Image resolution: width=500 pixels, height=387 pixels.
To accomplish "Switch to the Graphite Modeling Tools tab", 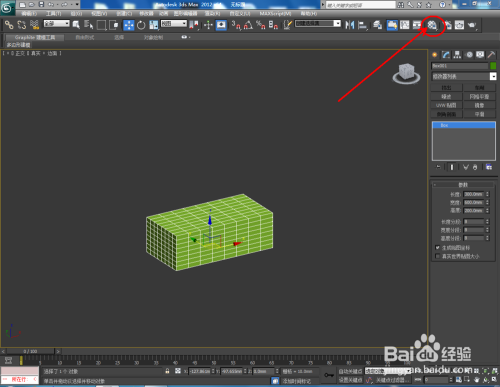I will coord(35,37).
